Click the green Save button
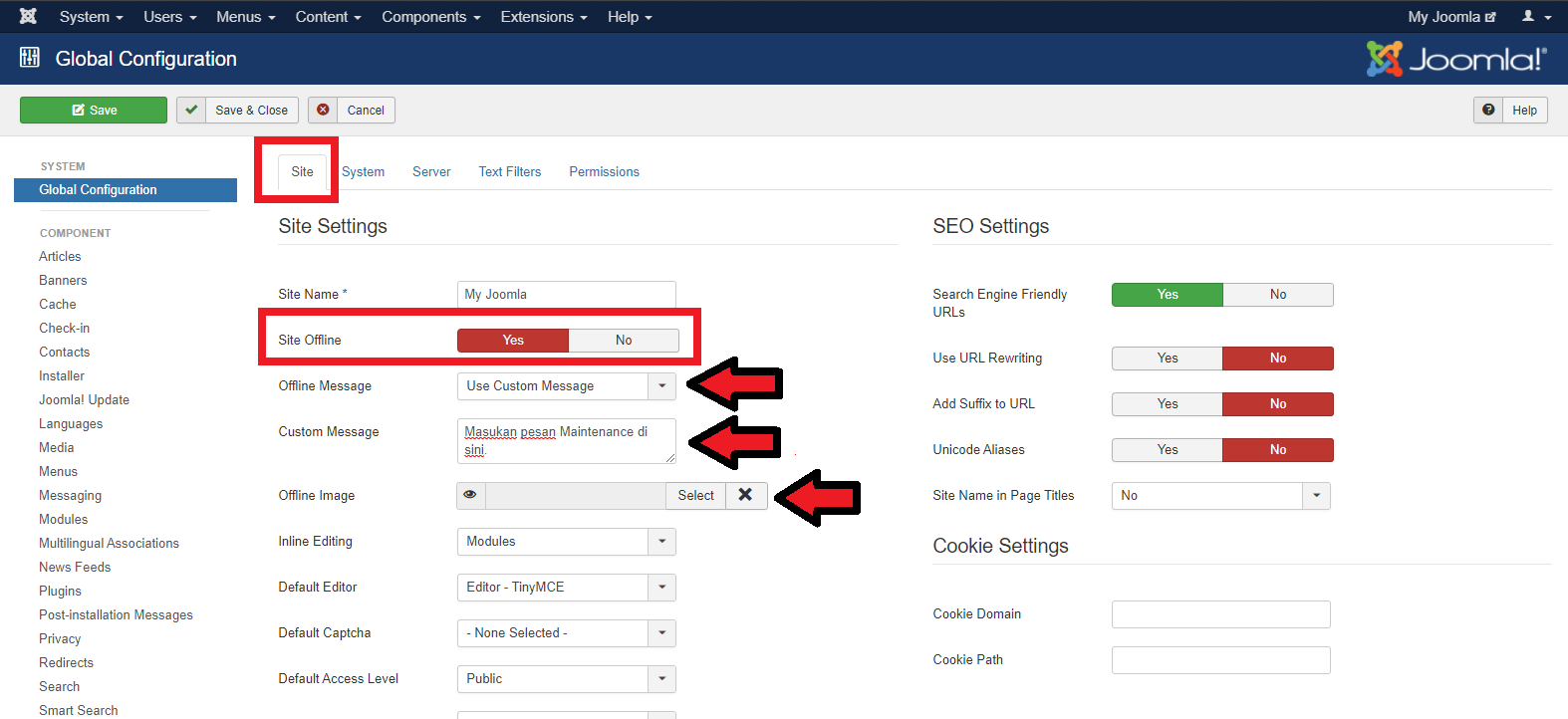The image size is (1568, 719). tap(94, 110)
